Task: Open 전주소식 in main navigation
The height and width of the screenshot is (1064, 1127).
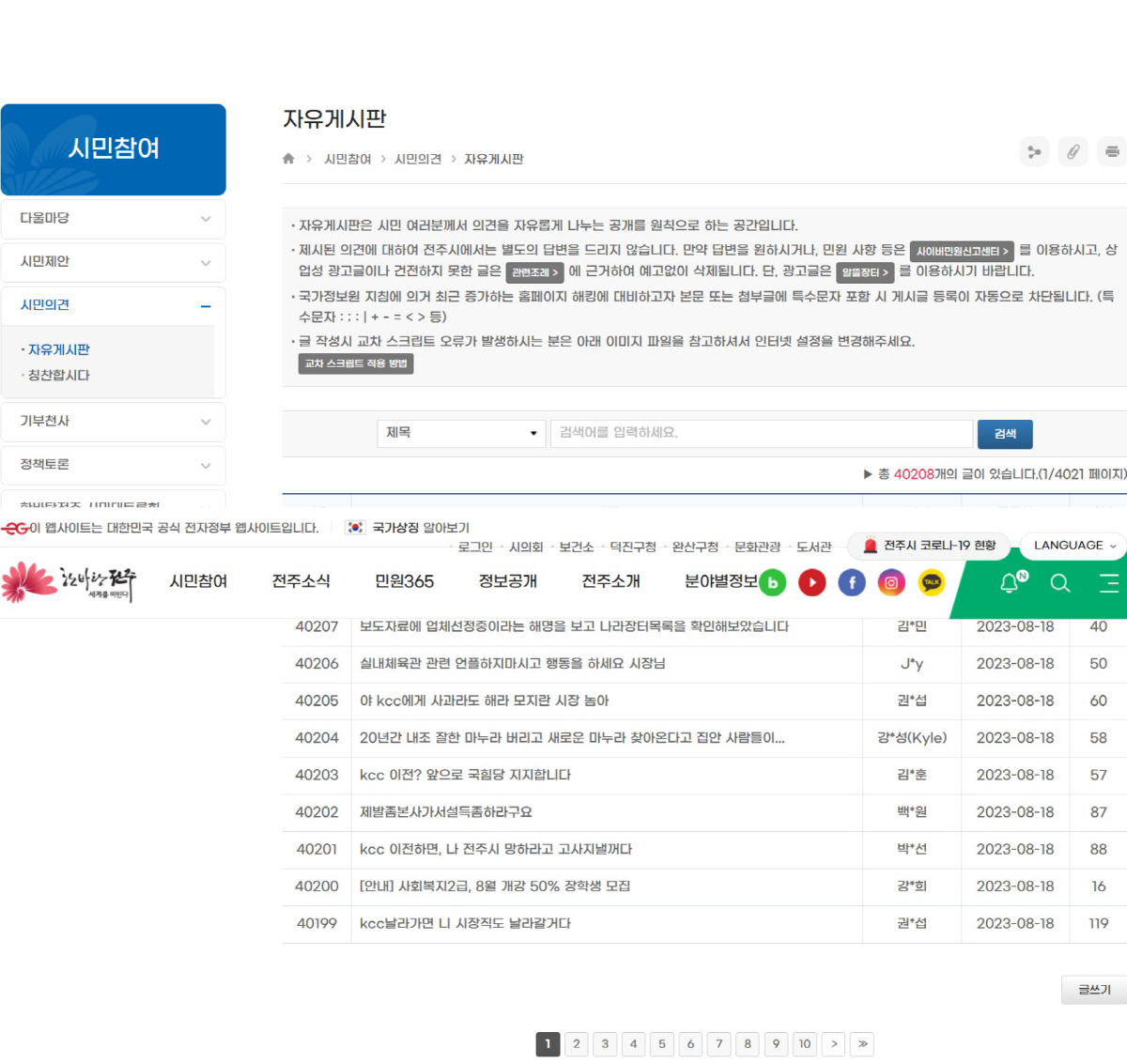Action: coord(301,581)
